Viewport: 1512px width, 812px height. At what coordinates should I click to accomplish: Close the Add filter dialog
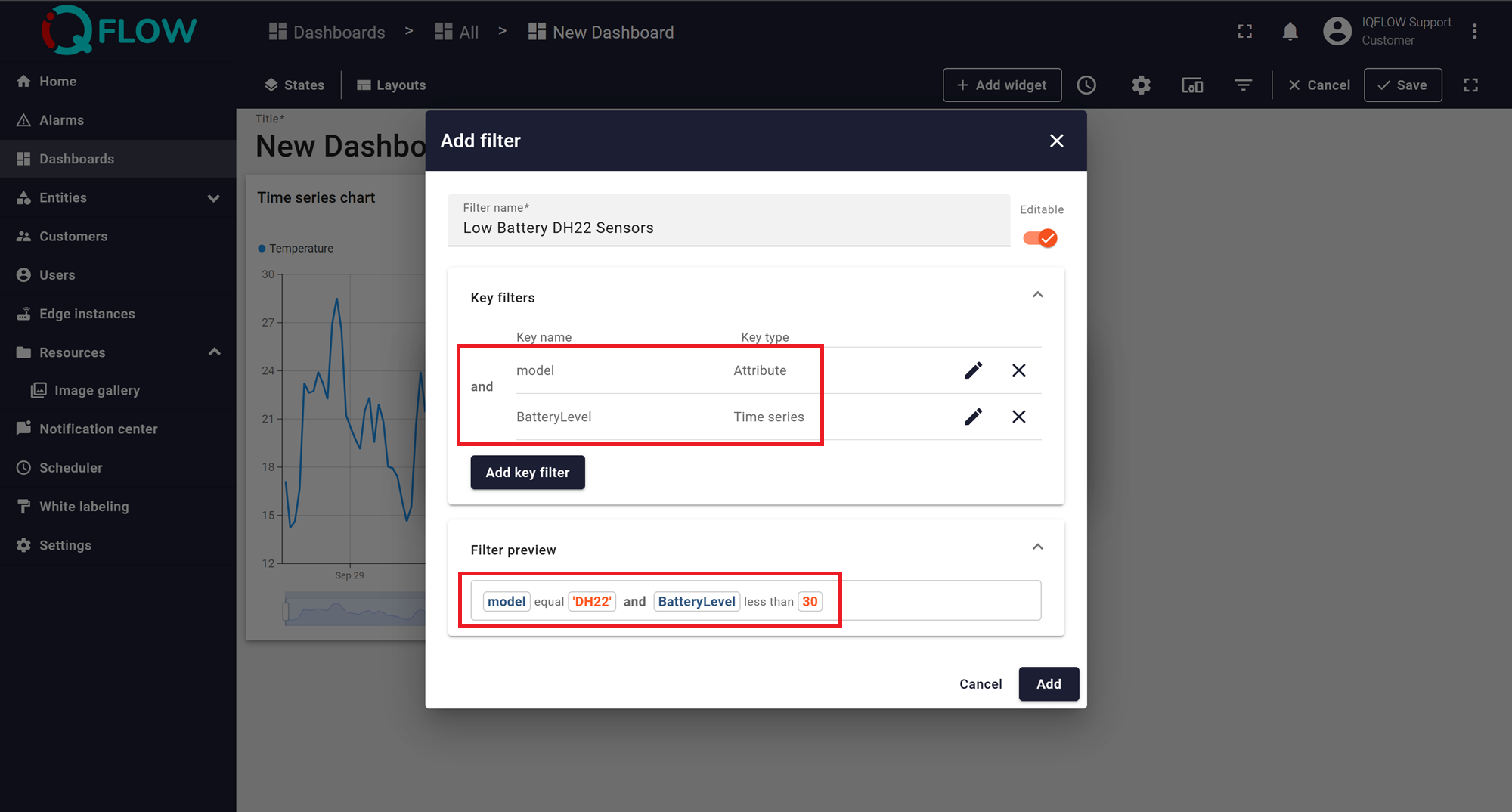pos(1056,141)
